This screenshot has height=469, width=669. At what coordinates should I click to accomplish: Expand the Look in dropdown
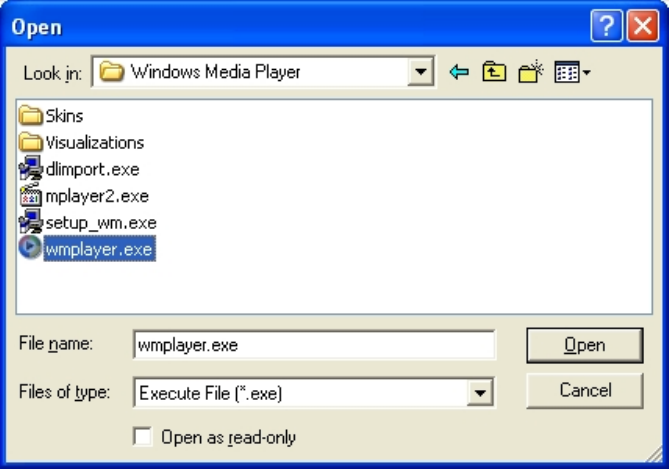click(x=421, y=72)
